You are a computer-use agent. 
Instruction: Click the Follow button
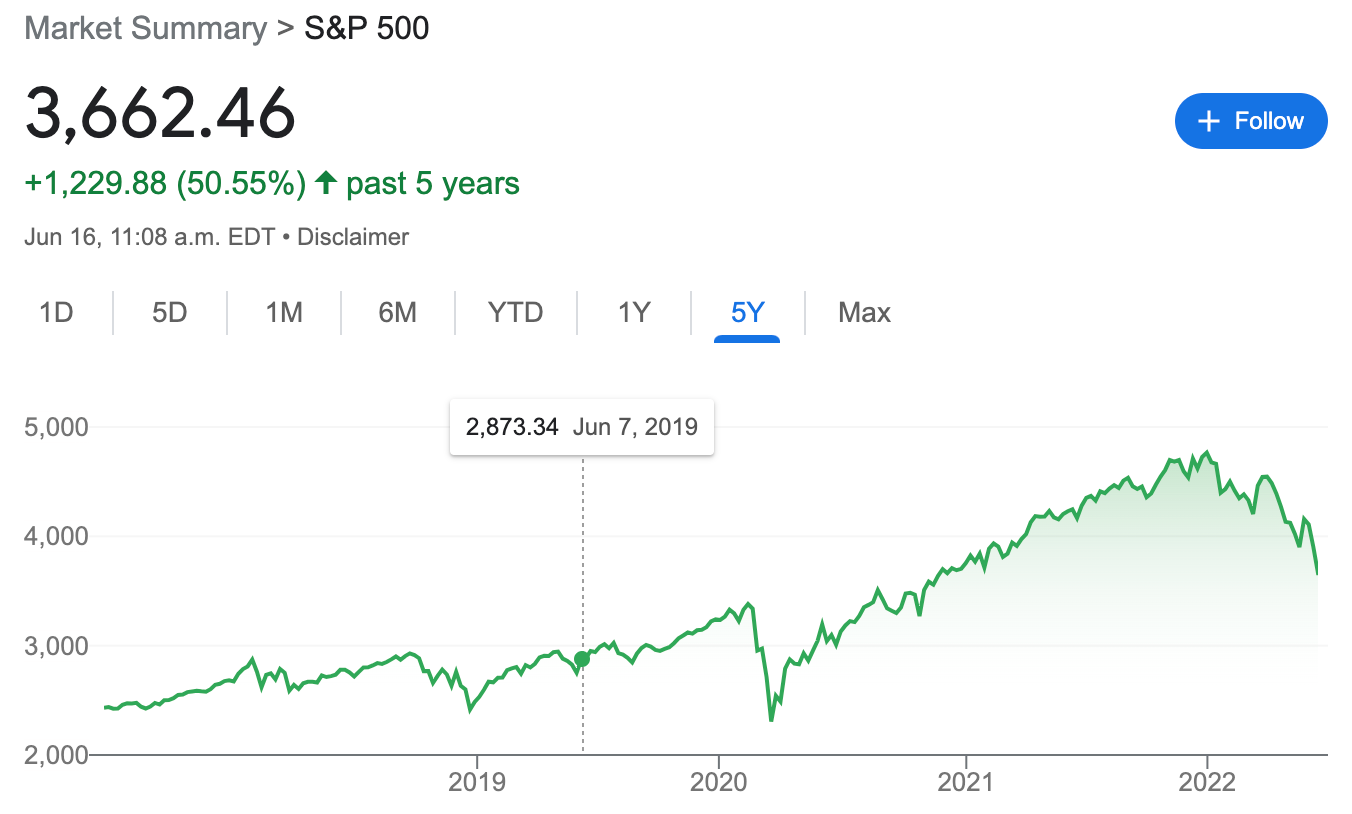coord(1251,121)
